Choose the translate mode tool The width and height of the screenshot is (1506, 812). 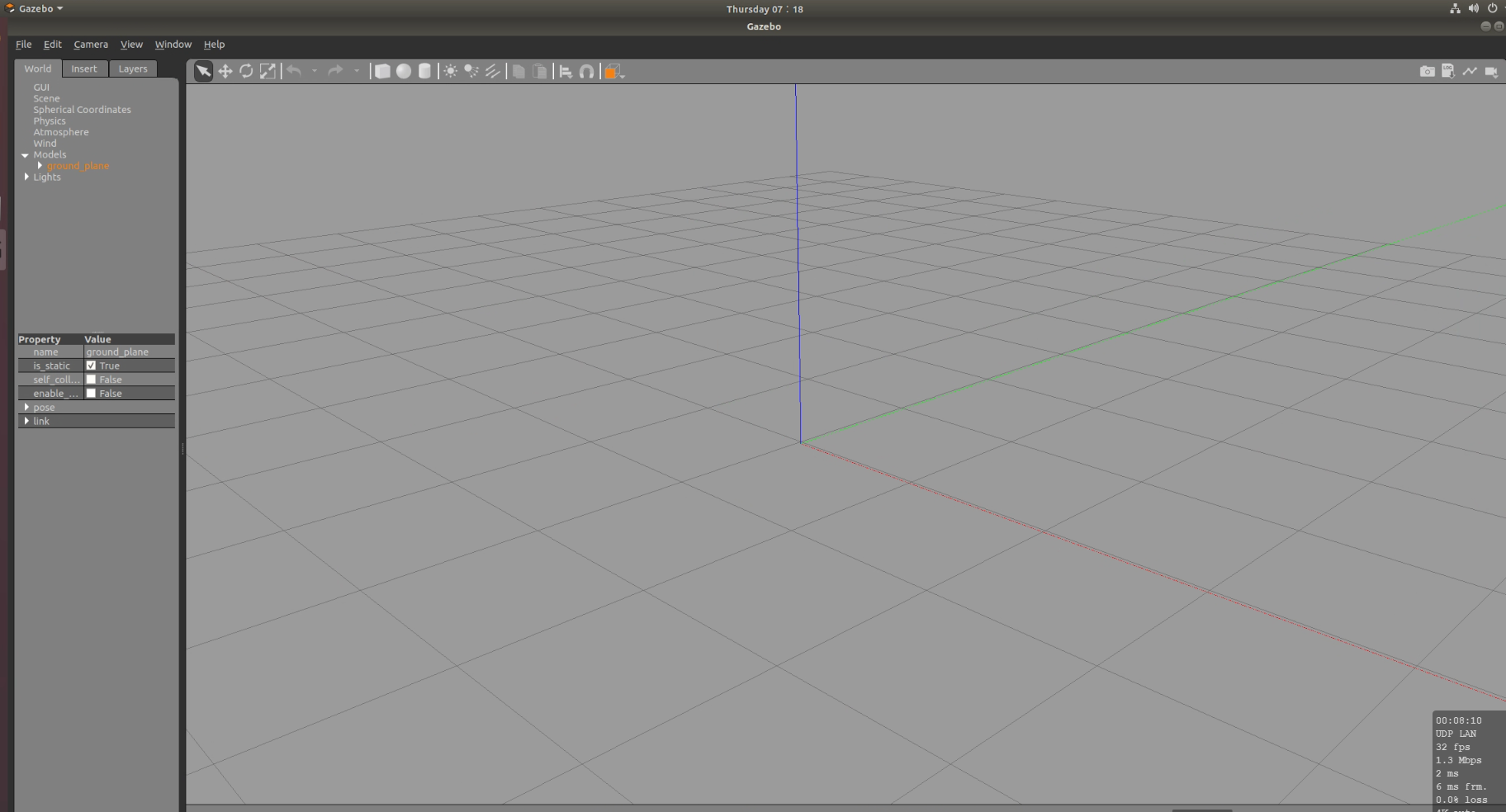click(x=225, y=72)
